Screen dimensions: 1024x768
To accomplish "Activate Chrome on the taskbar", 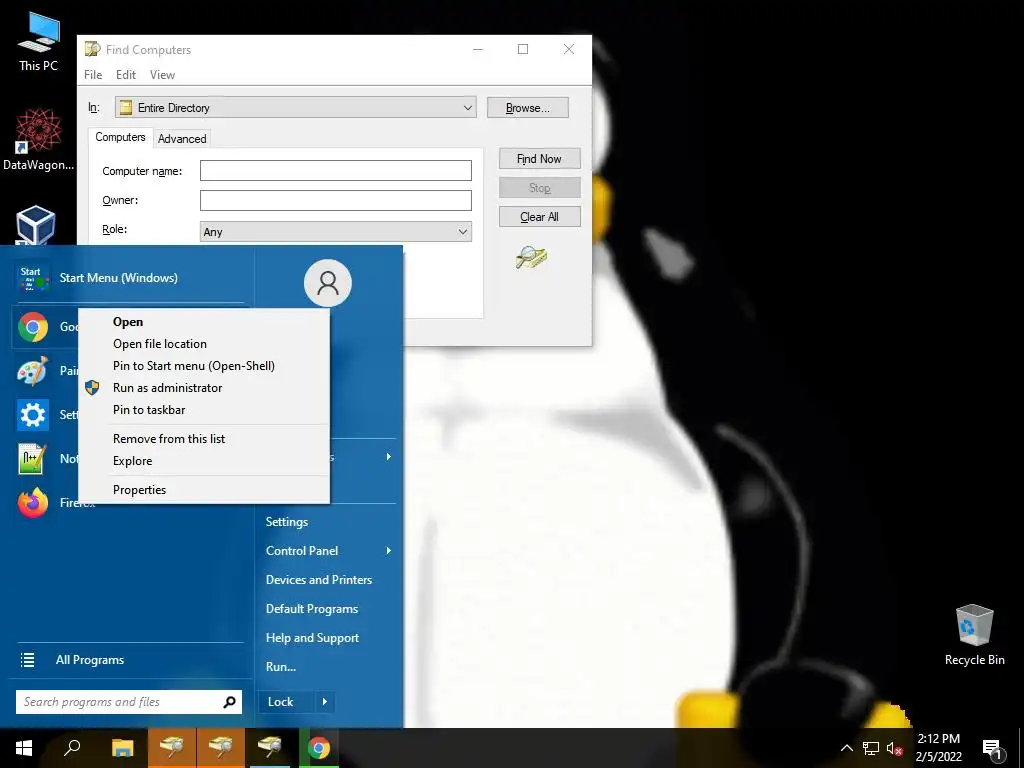I will tap(319, 748).
